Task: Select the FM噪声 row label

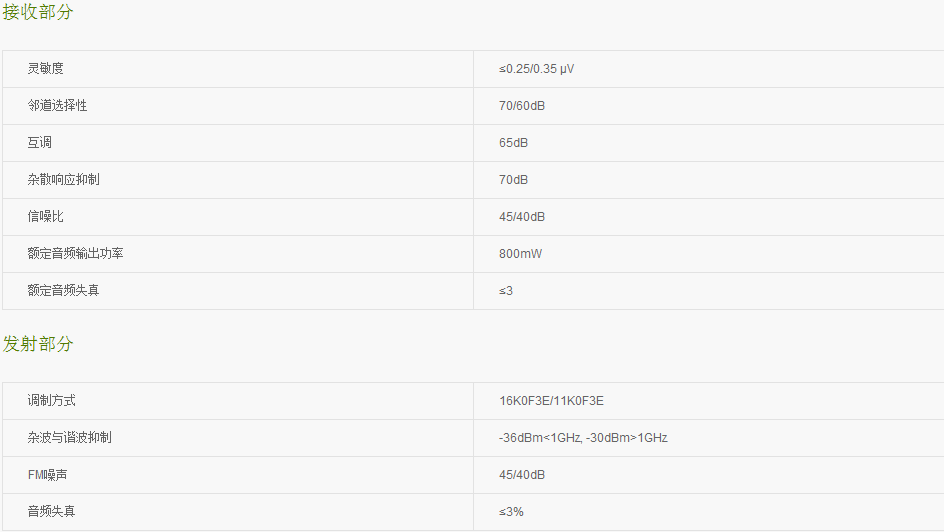Action: click(47, 475)
